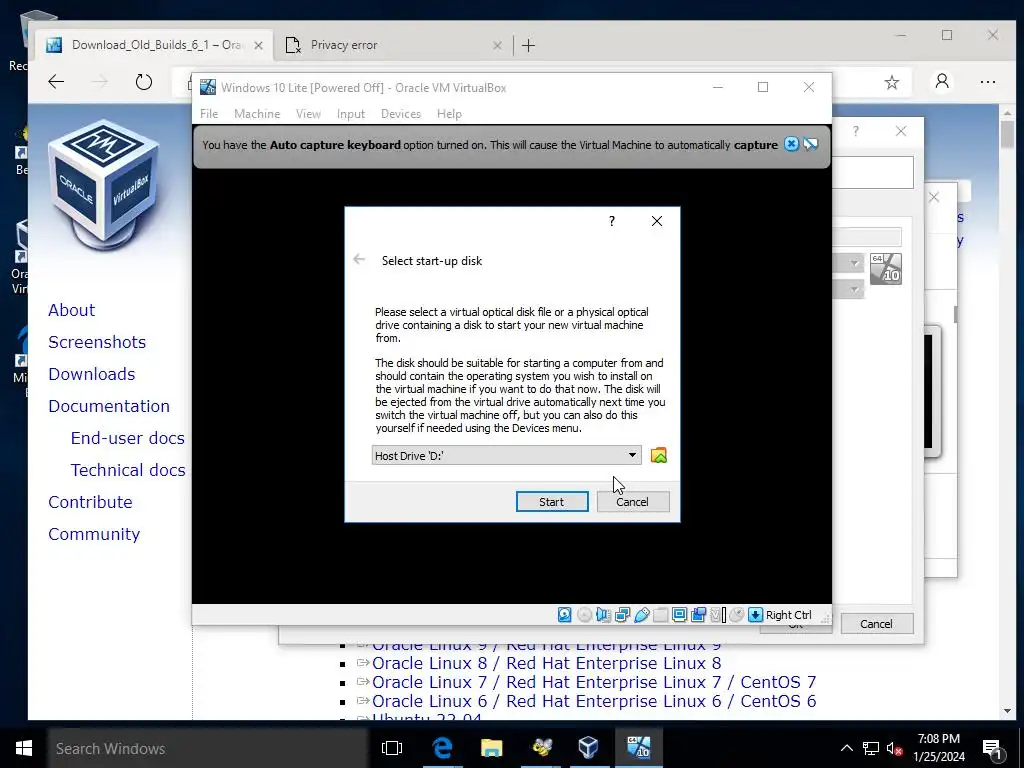1024x768 pixels.
Task: Open the Screenshots link
Action: (x=97, y=342)
